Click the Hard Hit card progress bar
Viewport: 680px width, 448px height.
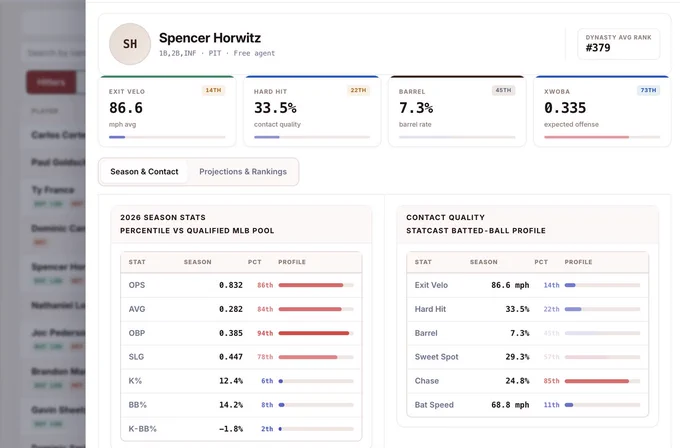click(x=312, y=137)
